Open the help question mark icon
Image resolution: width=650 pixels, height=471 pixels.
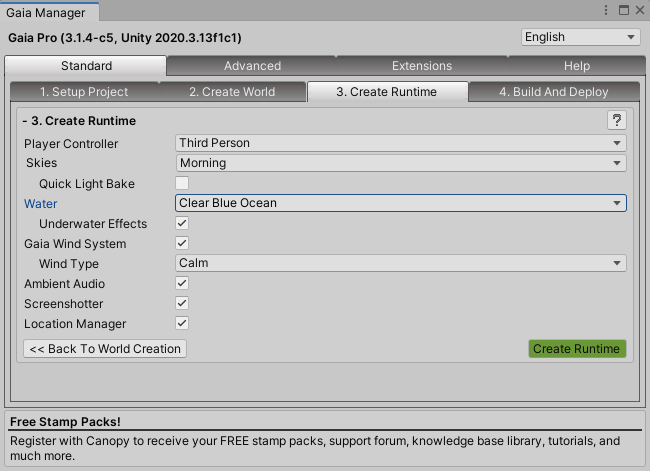(x=616, y=121)
